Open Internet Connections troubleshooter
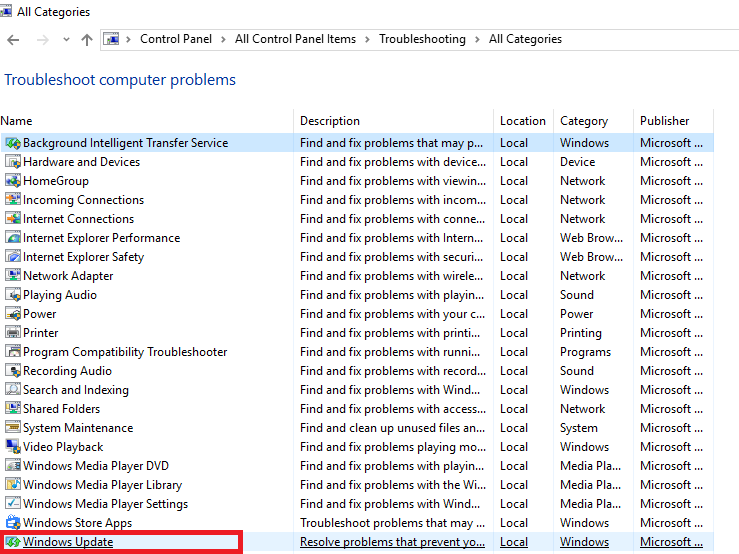The image size is (739, 554). pos(79,219)
